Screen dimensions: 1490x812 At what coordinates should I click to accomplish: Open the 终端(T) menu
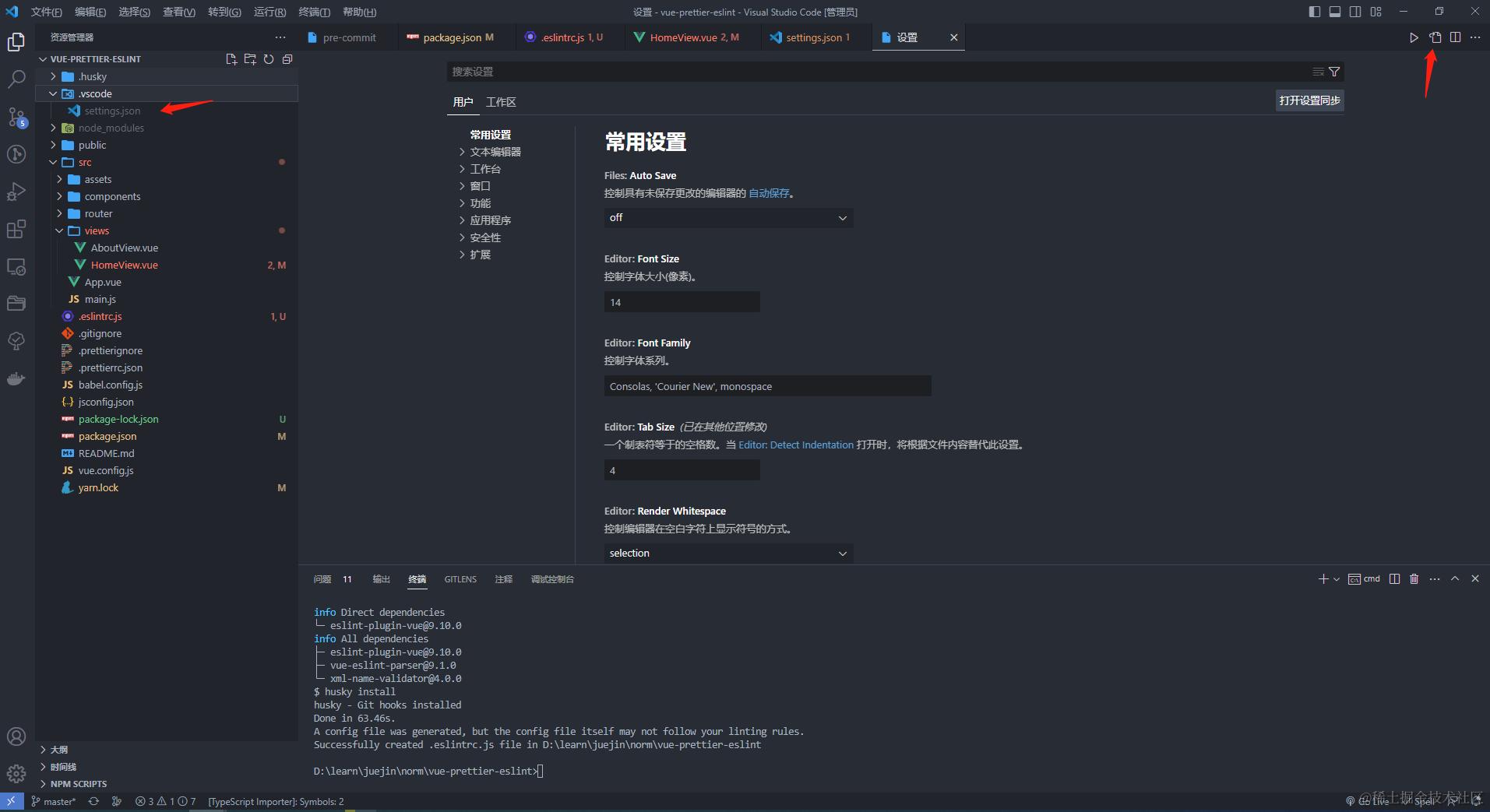[x=314, y=12]
